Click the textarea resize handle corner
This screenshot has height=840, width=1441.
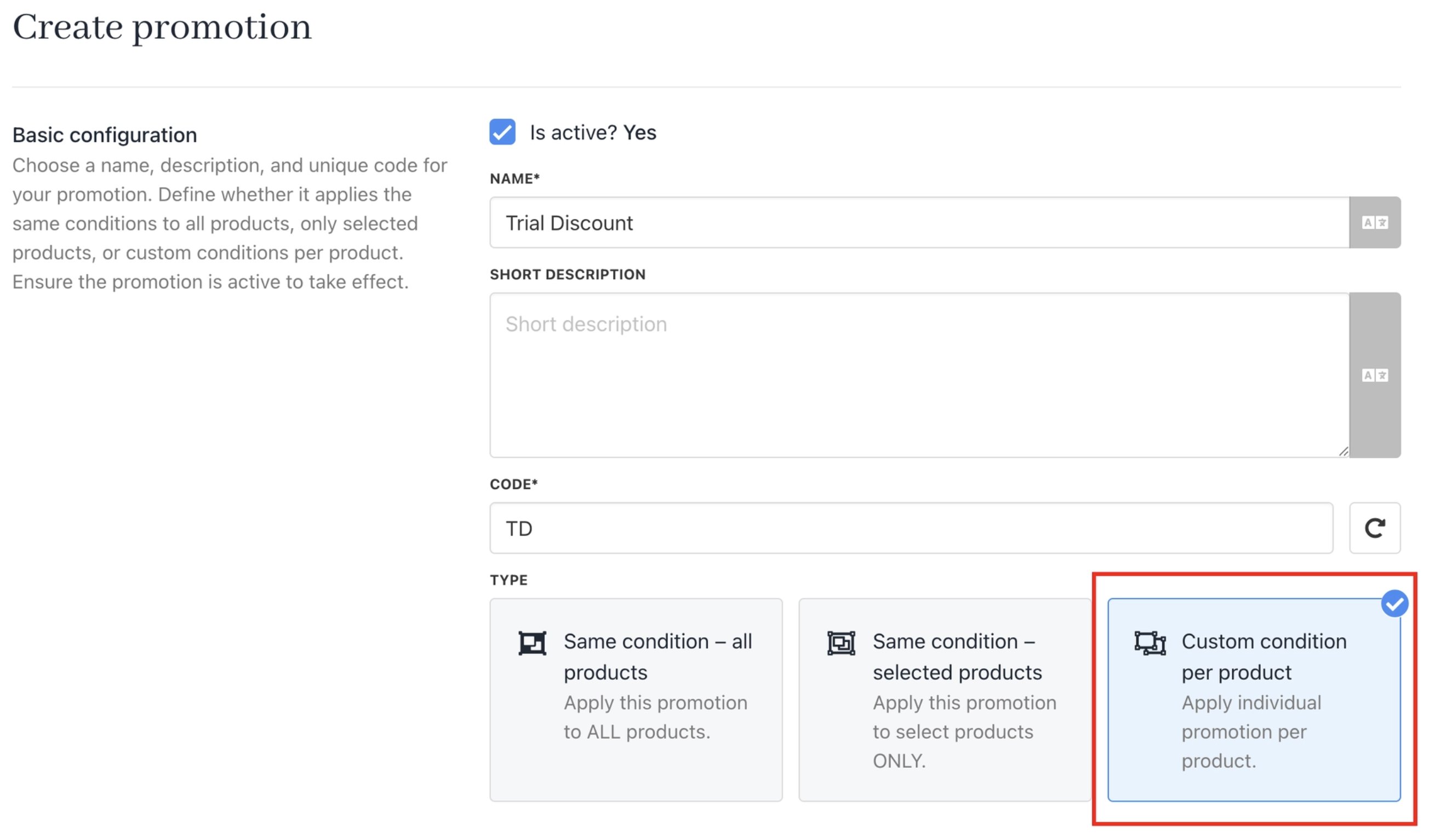coord(1343,451)
